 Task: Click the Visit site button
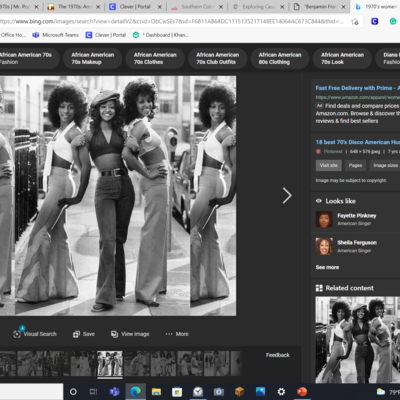click(328, 165)
